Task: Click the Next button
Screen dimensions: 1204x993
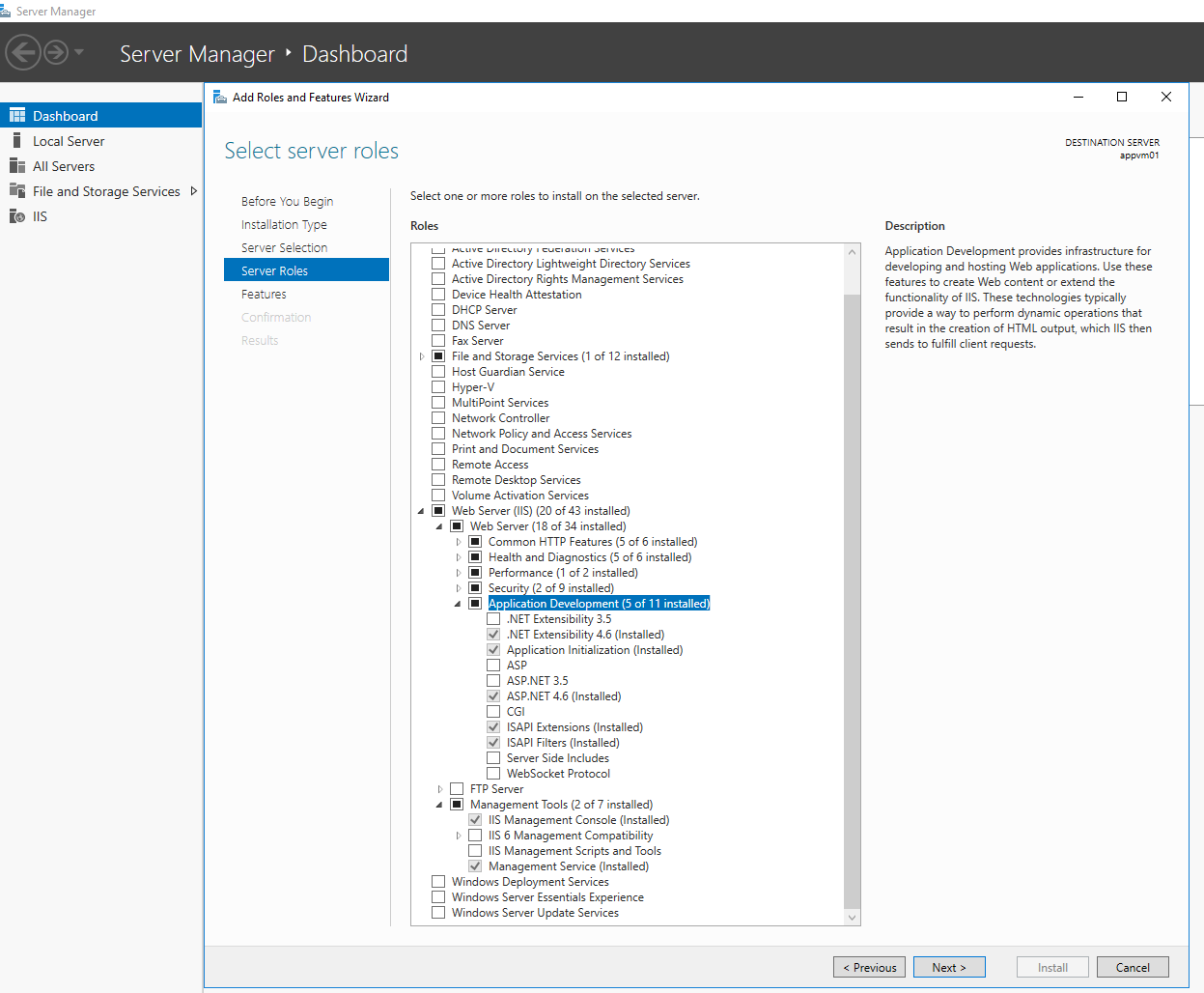Action: (949, 967)
